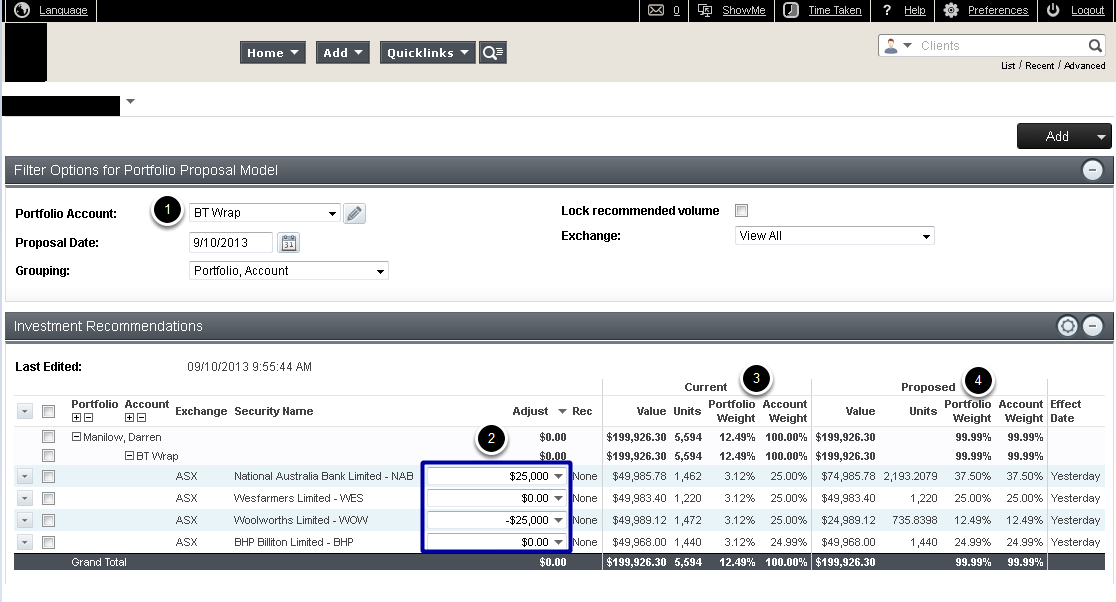Viewport: 1116px width, 602px height.
Task: Open Wesfarmers adjust amount dropdown
Action: coord(559,498)
